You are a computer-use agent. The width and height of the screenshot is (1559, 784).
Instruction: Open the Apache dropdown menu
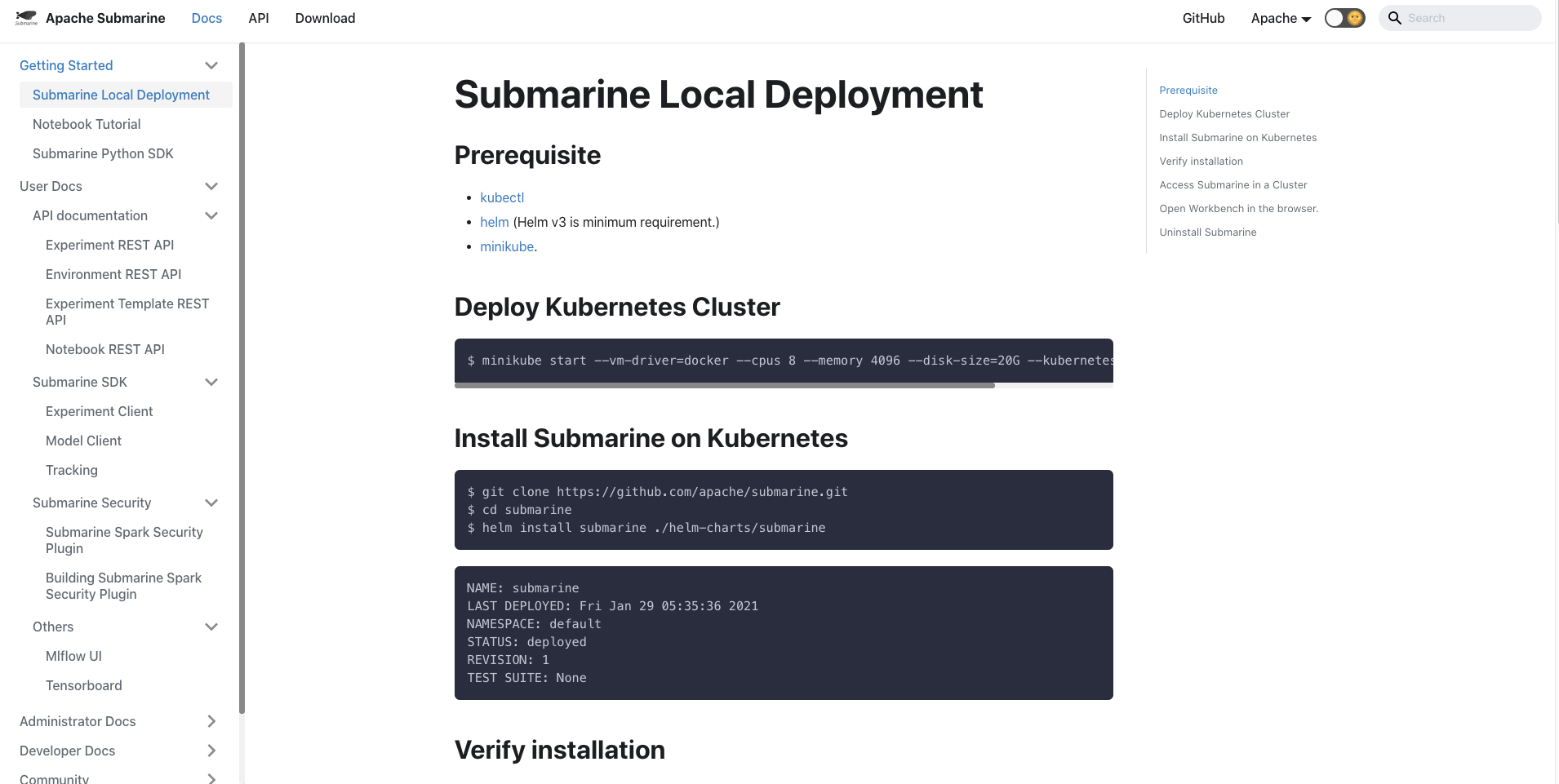(x=1281, y=18)
